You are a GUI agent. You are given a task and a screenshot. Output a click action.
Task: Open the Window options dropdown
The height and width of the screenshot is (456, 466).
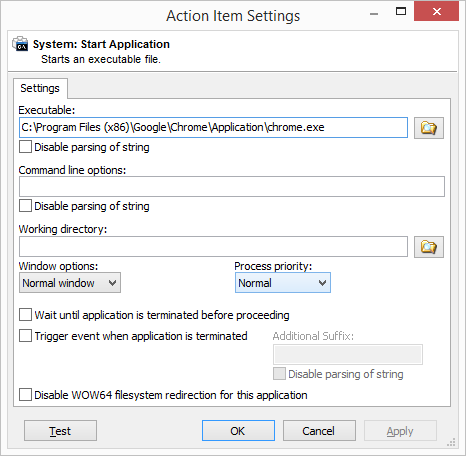[70, 283]
